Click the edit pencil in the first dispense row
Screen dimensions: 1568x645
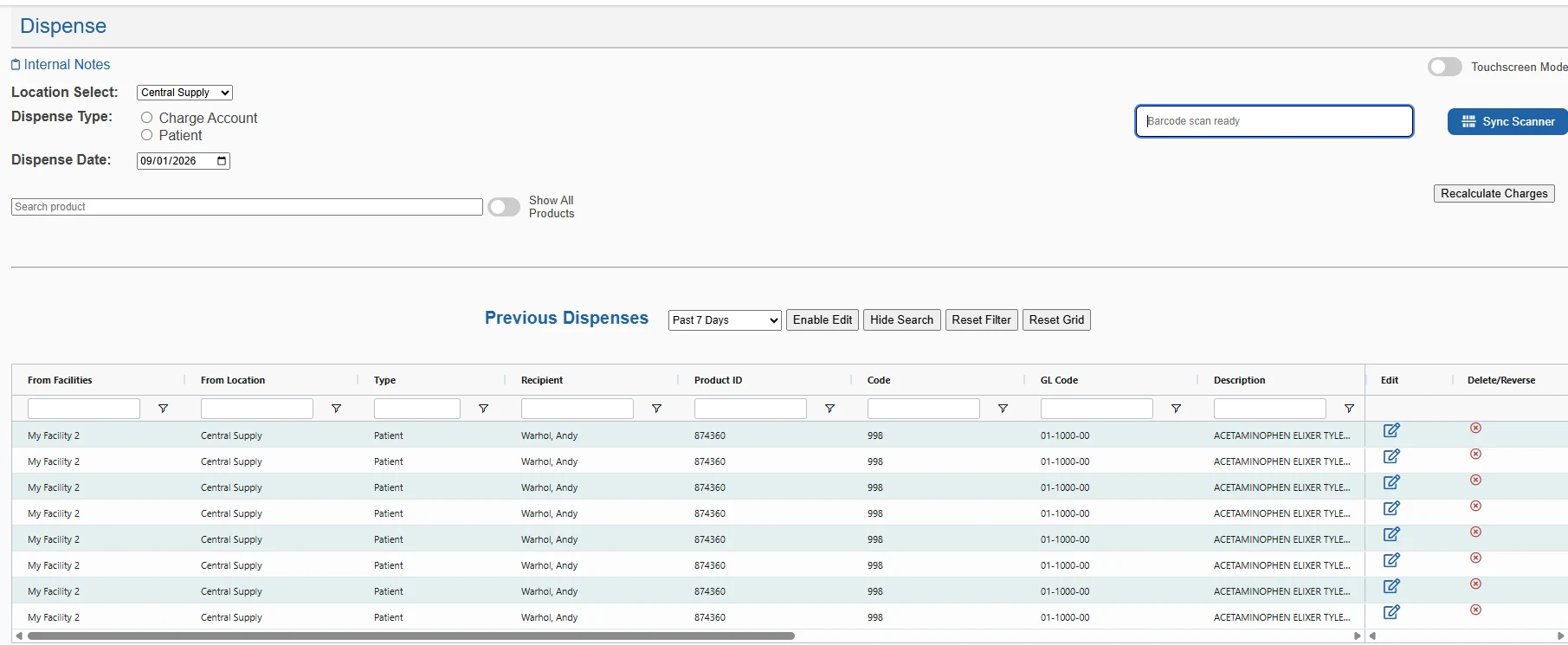[x=1391, y=430]
